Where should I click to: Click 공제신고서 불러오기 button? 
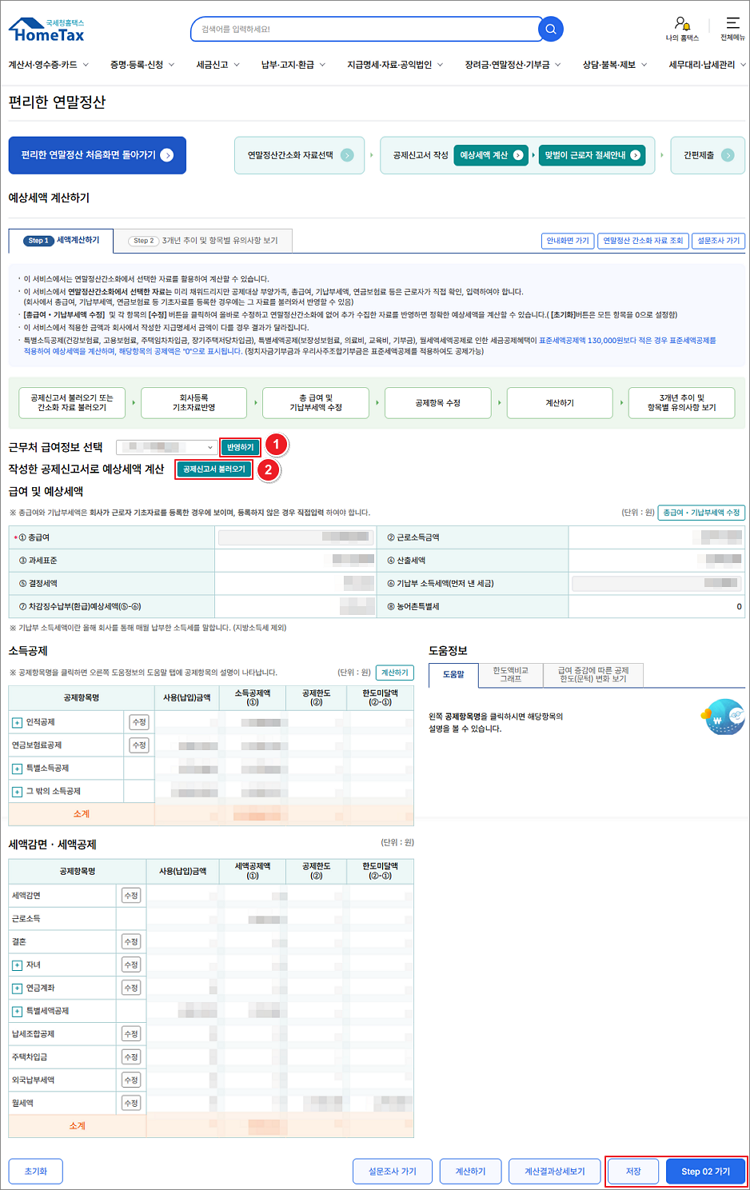coord(214,469)
